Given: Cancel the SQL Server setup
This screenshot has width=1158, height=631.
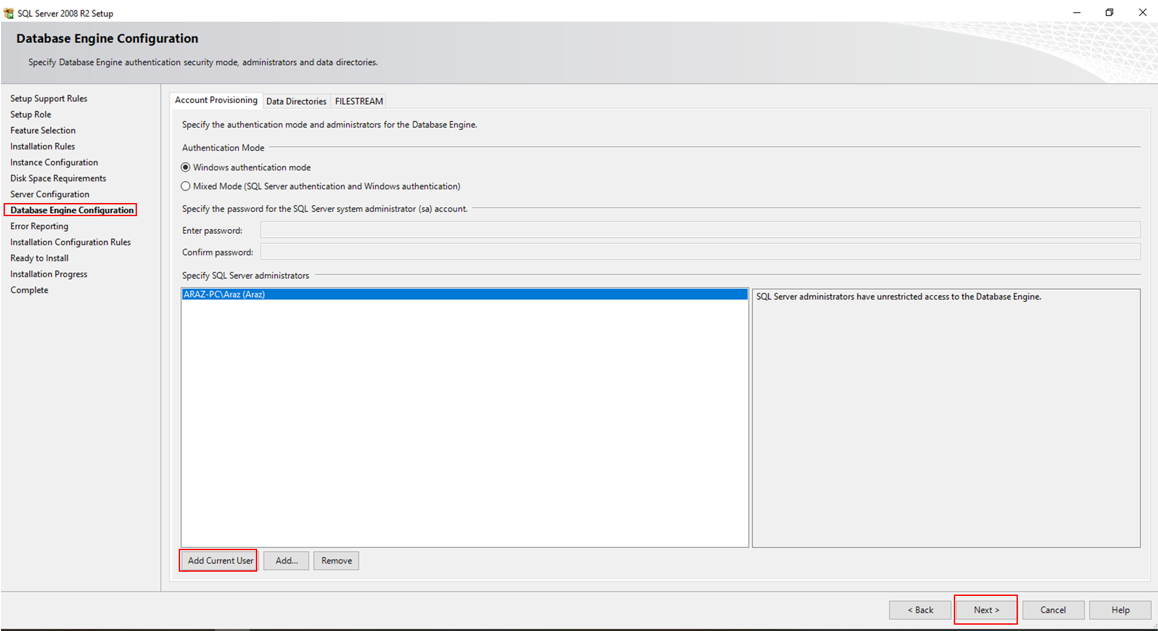Looking at the screenshot, I should coord(1053,610).
